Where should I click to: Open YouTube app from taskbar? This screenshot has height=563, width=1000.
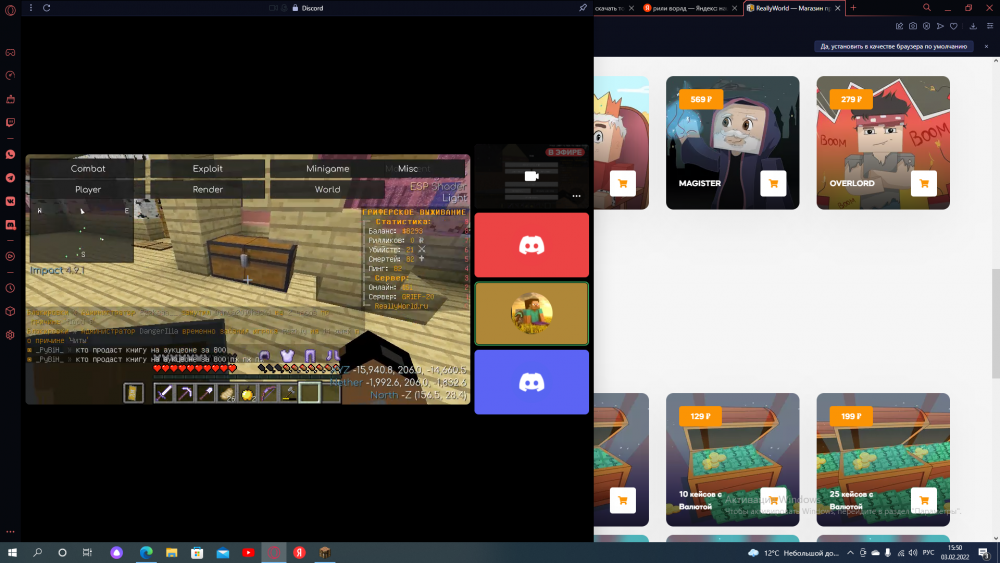pos(248,552)
